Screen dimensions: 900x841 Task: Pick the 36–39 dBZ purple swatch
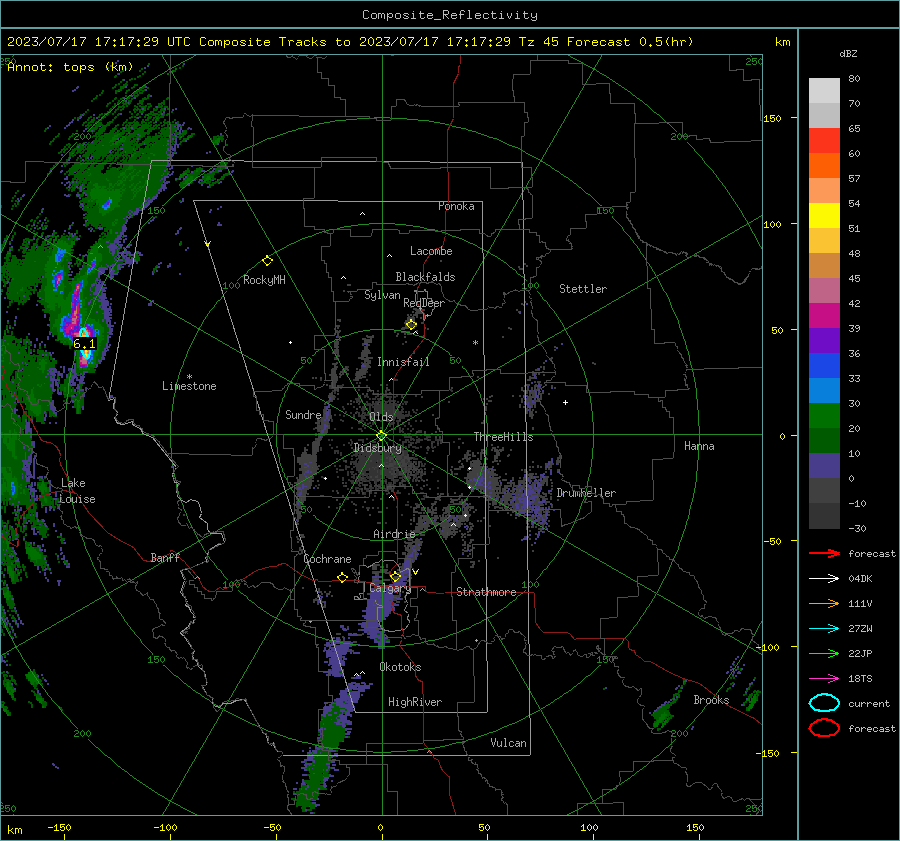tap(824, 341)
